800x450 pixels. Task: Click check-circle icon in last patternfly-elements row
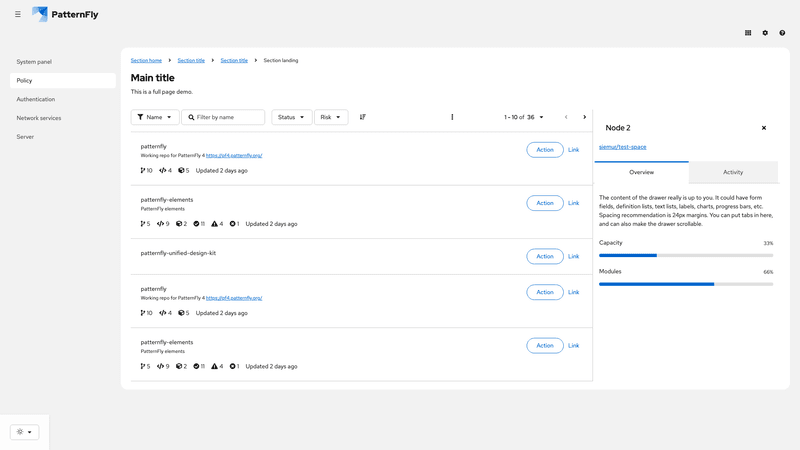coord(196,366)
